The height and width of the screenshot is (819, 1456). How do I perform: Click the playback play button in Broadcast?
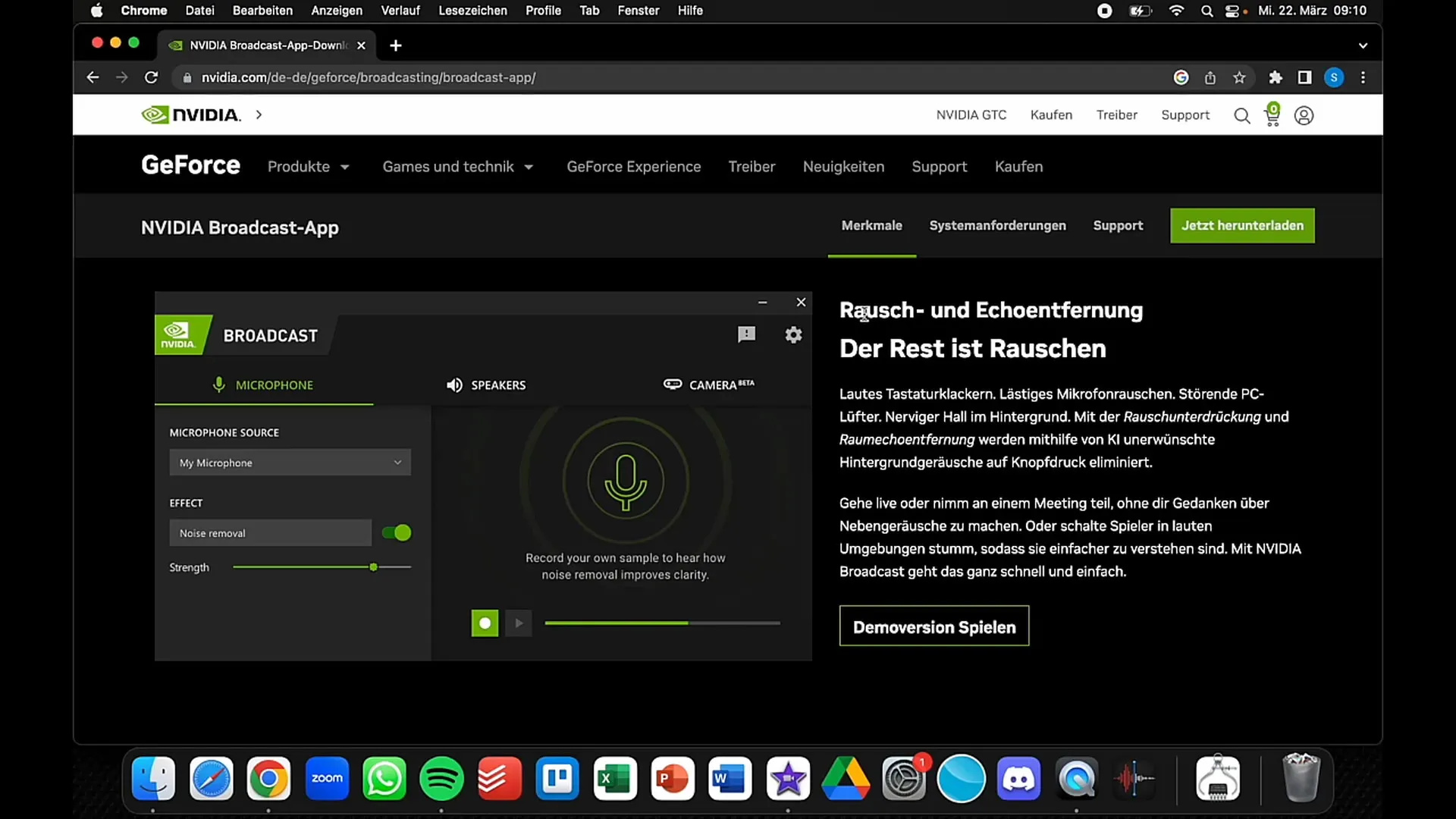(519, 623)
